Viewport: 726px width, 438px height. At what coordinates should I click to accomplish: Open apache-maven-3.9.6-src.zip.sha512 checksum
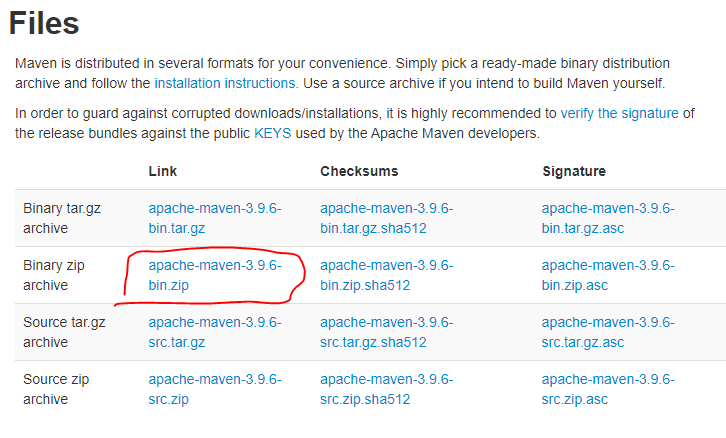pos(387,389)
